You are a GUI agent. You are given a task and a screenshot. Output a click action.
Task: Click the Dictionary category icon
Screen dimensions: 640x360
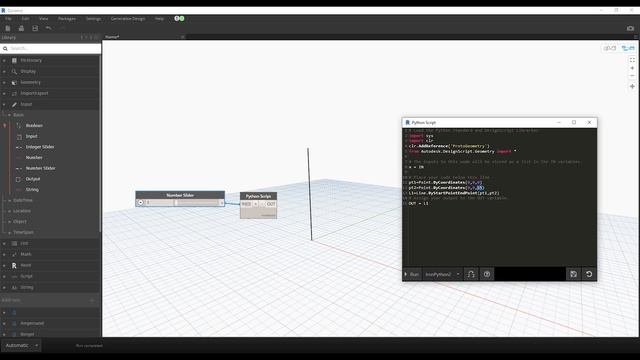(14, 60)
